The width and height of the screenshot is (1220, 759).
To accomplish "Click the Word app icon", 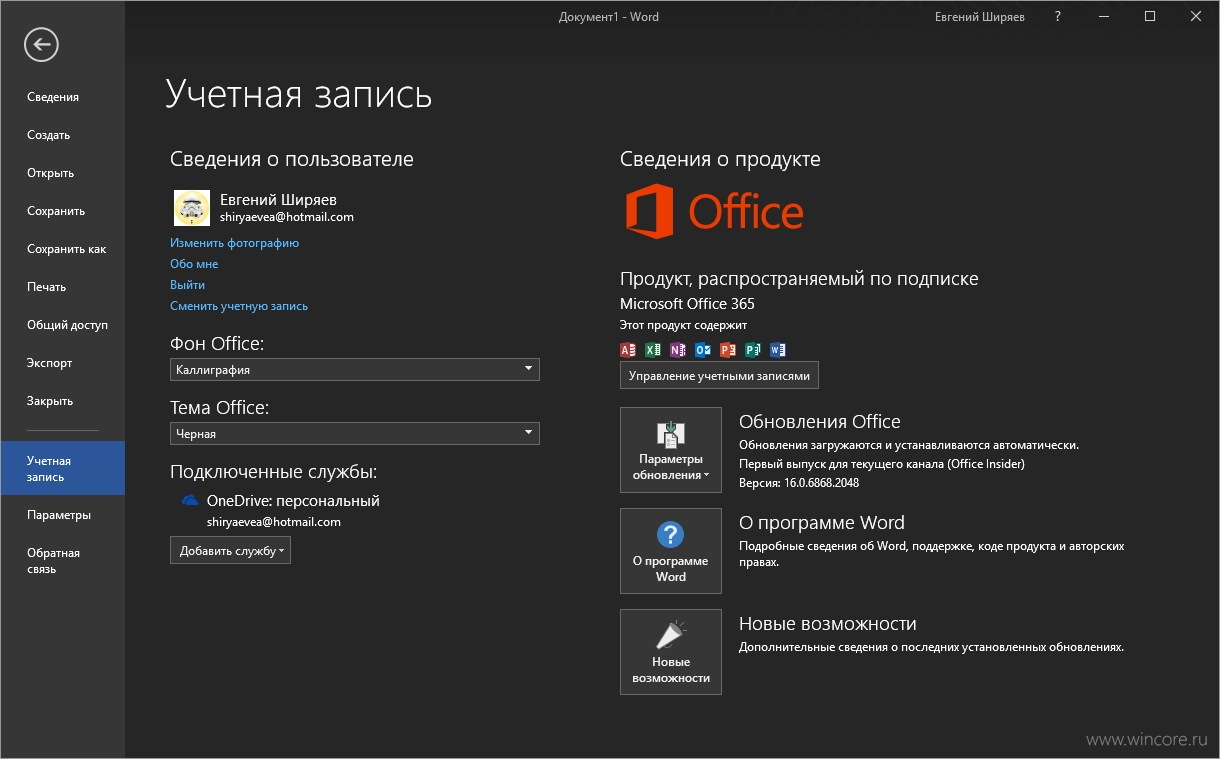I will pos(778,350).
